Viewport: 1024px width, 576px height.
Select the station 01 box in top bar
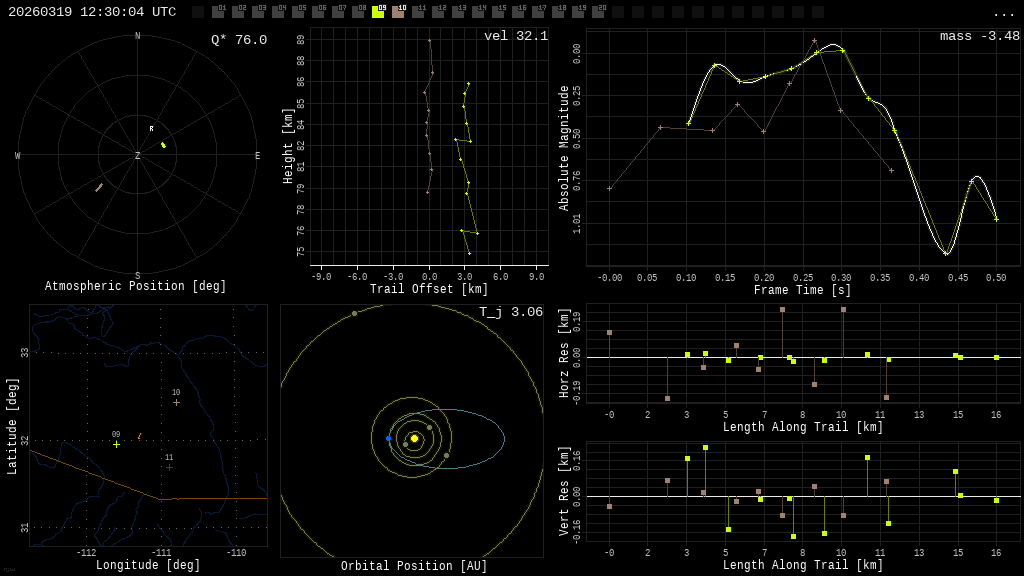(x=218, y=12)
